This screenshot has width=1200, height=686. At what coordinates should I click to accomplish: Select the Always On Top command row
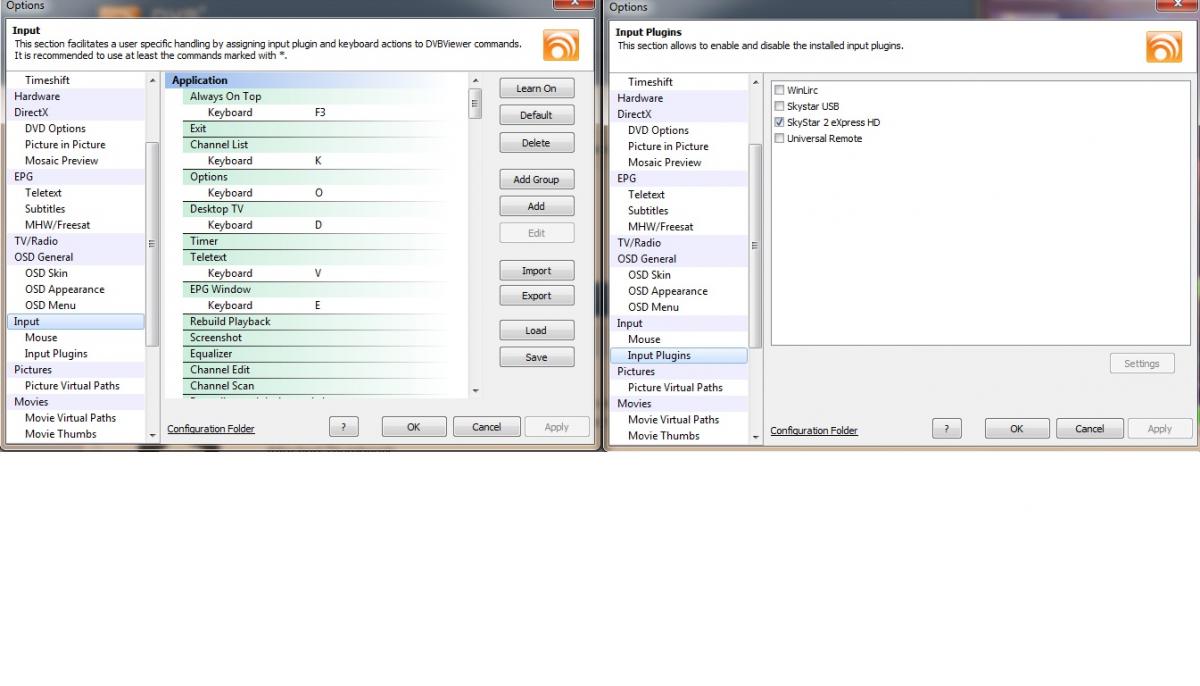tap(226, 97)
